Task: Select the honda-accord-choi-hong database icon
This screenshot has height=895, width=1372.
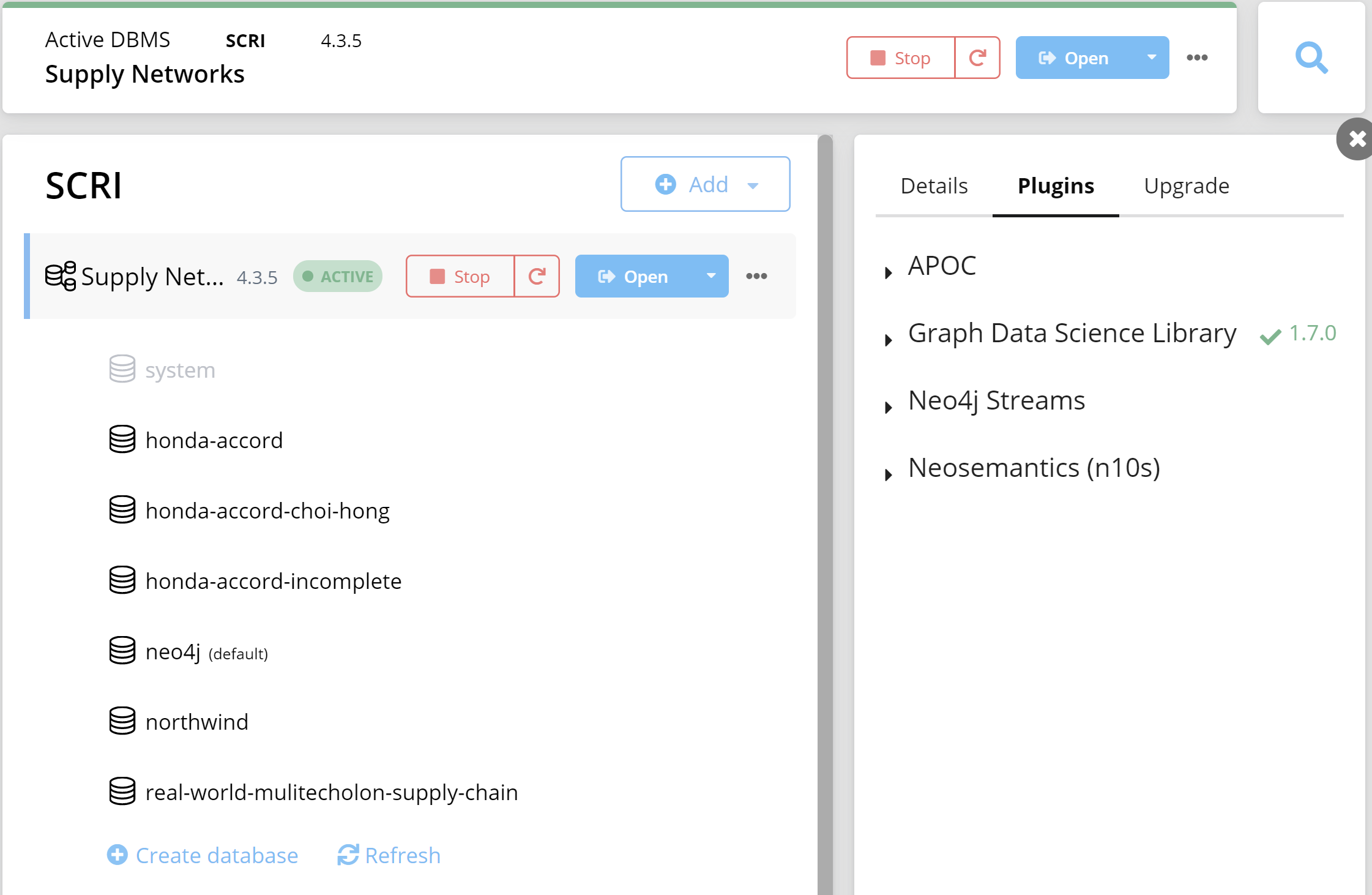Action: 122,509
